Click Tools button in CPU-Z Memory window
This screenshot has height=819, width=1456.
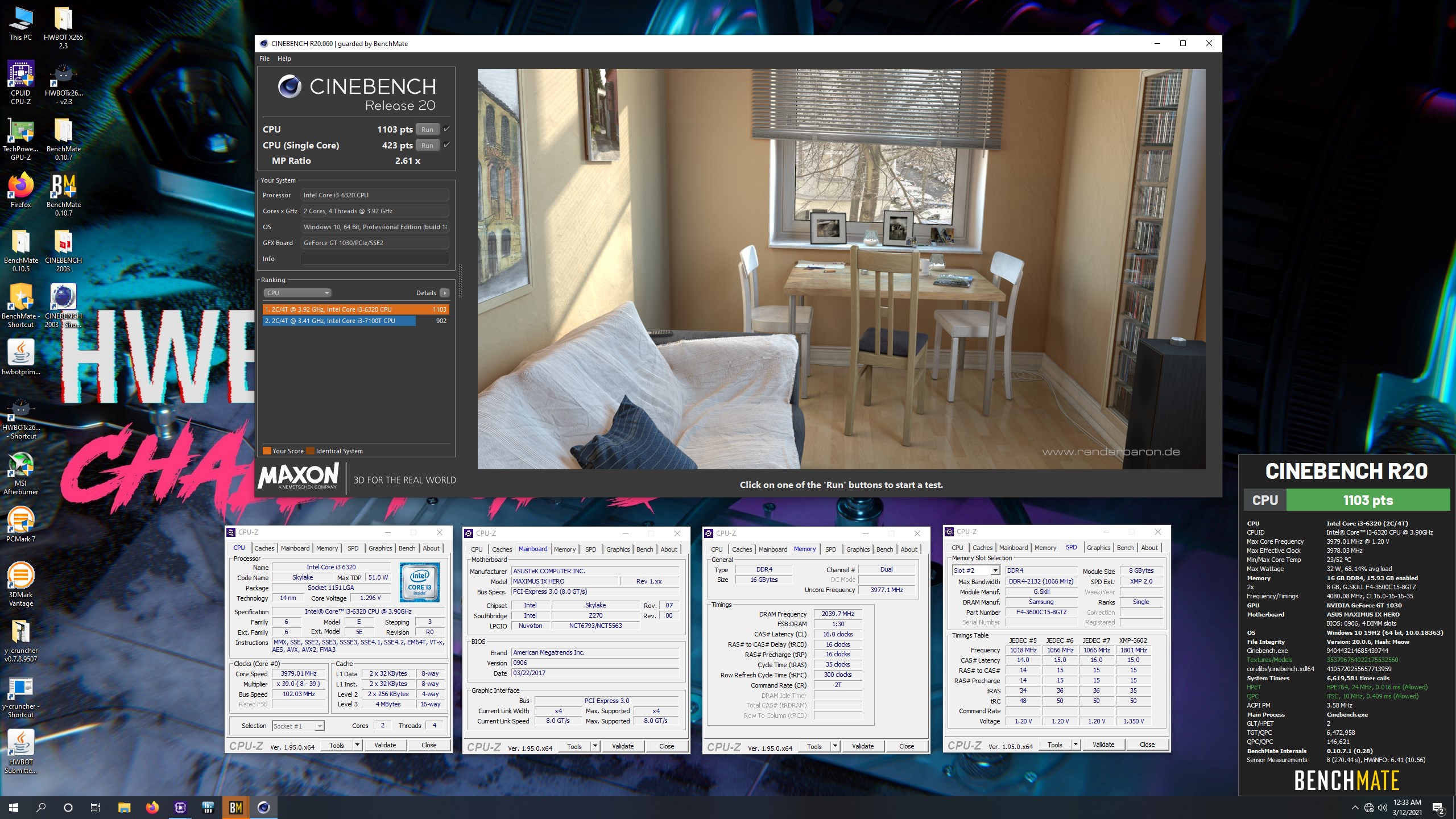(814, 746)
